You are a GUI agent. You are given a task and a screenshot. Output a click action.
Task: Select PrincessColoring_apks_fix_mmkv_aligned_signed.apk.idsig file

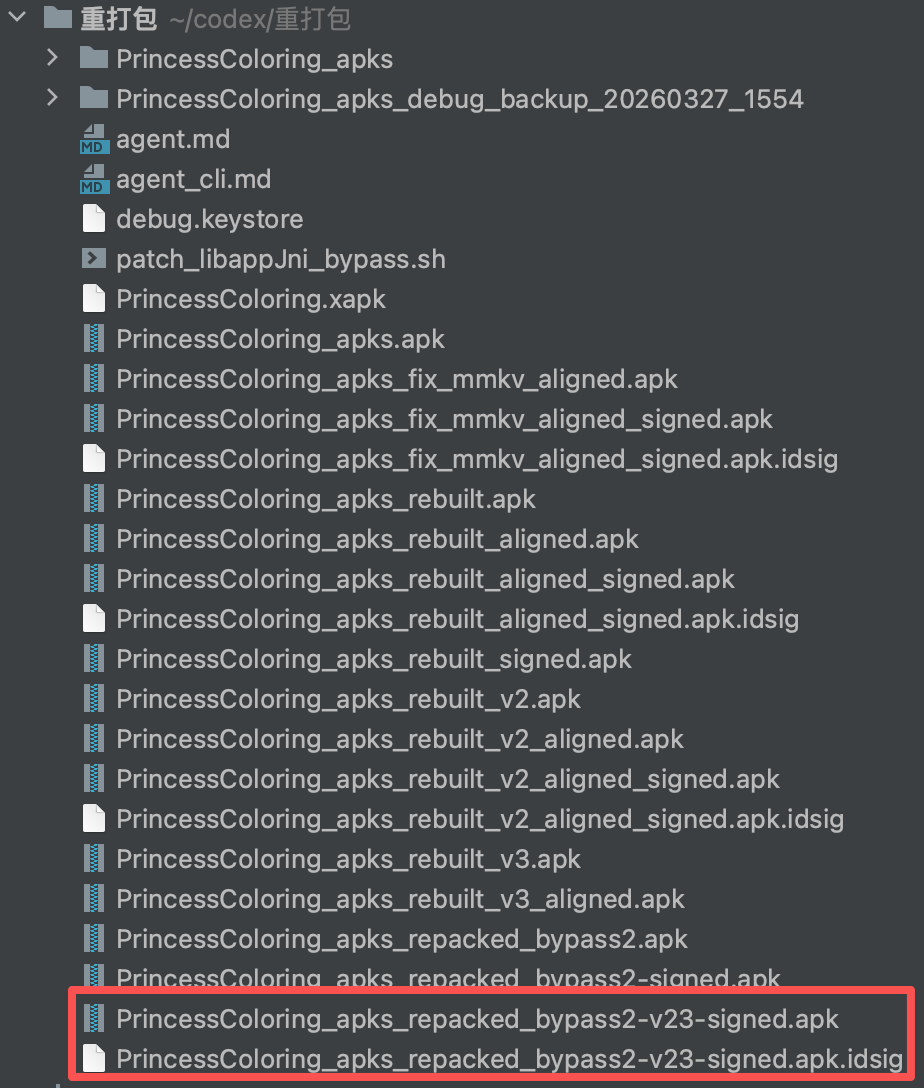point(476,459)
